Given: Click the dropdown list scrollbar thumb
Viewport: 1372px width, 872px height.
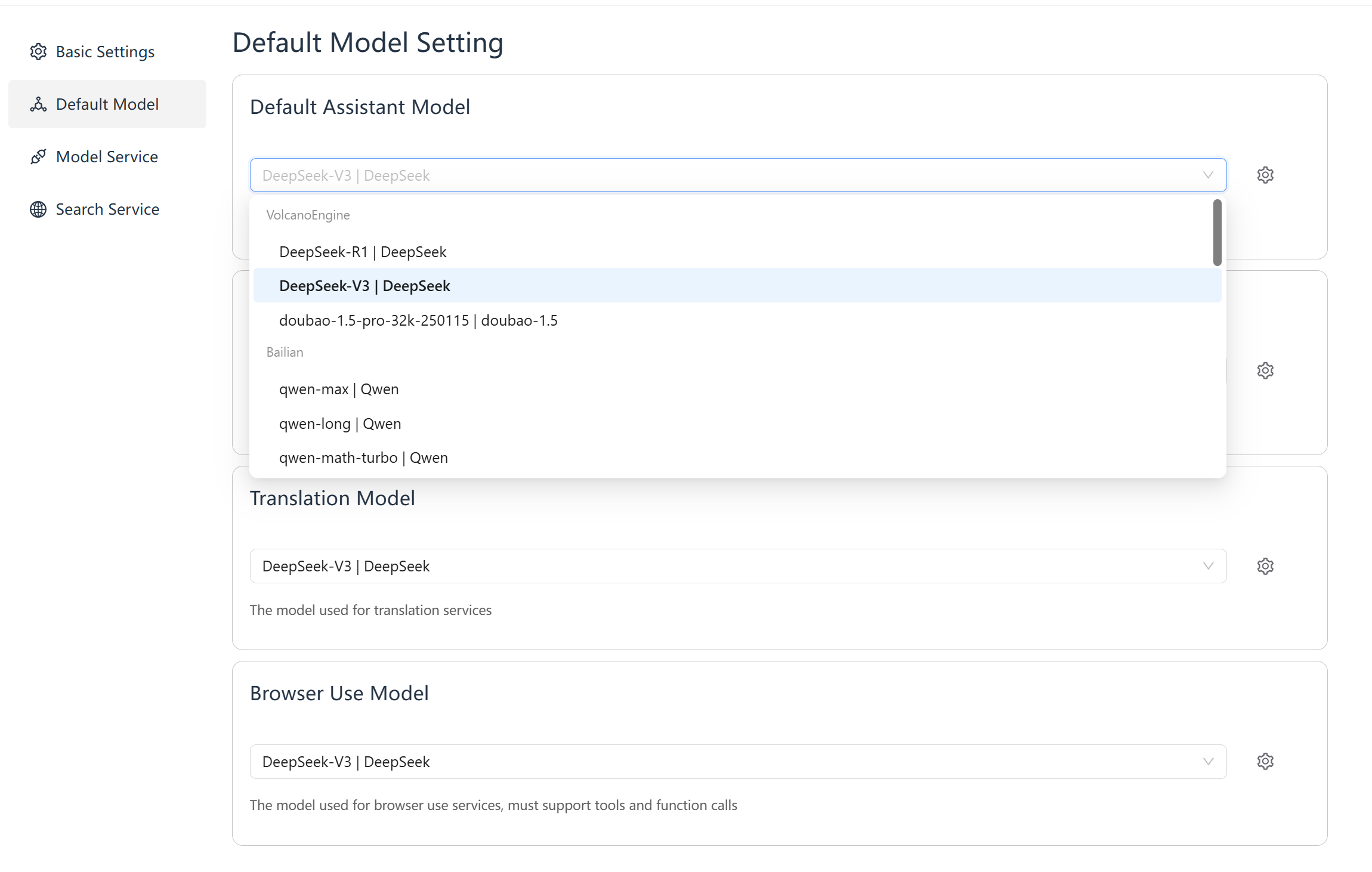Looking at the screenshot, I should [1217, 232].
